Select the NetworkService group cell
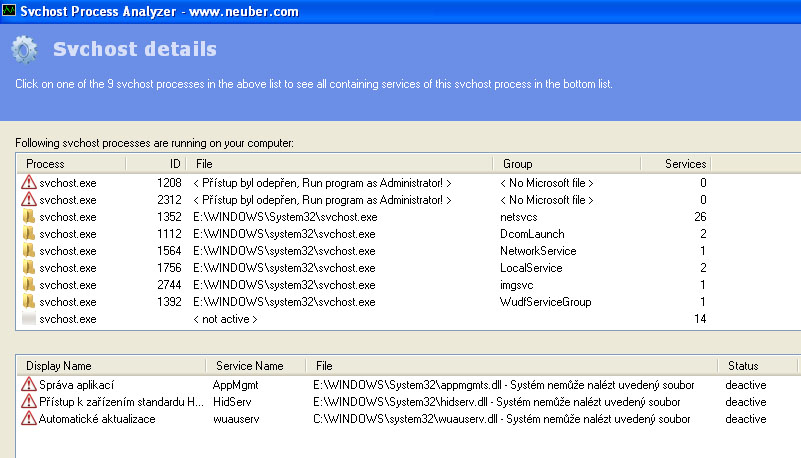The image size is (801, 458). coord(538,251)
